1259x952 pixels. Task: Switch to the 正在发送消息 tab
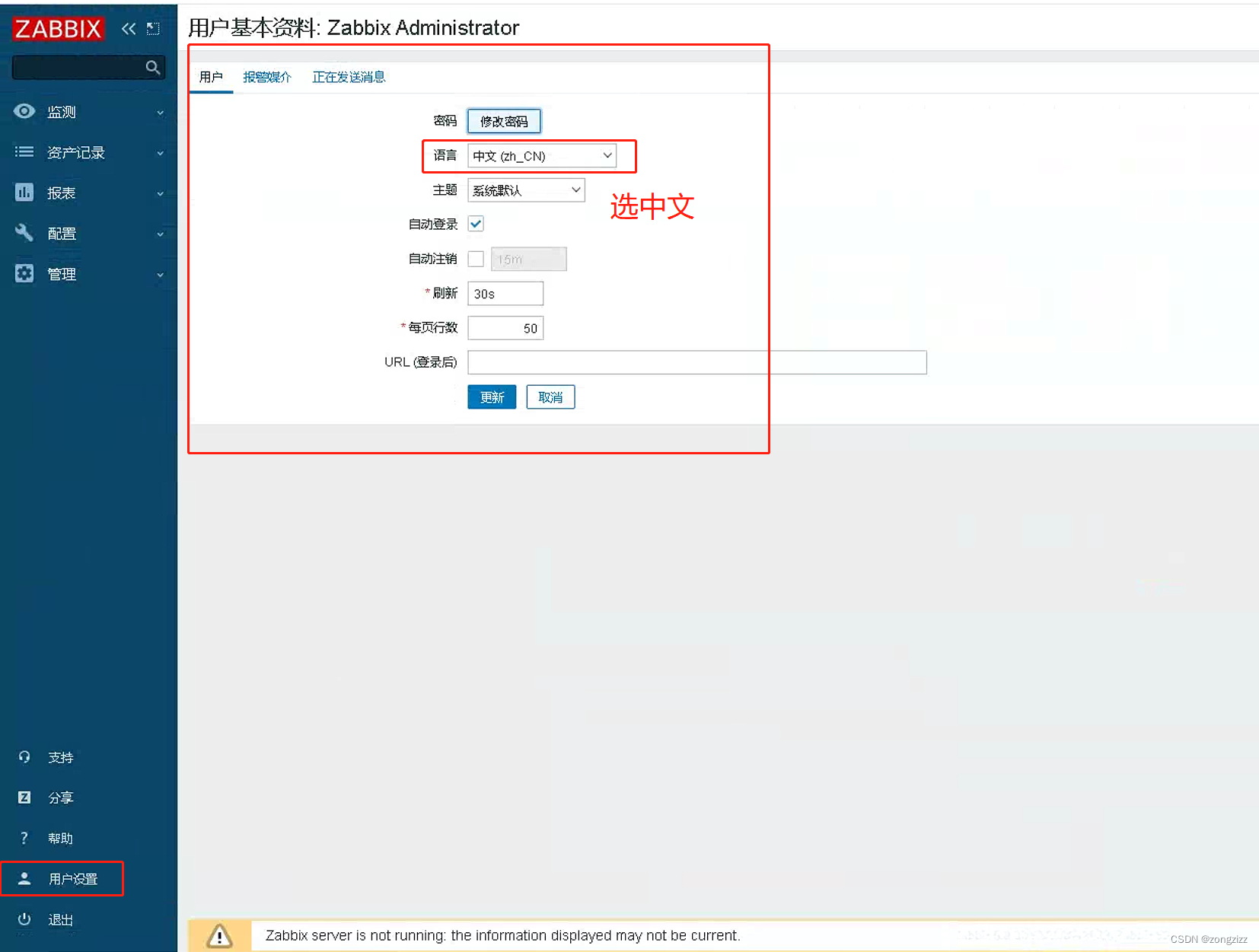(x=349, y=77)
